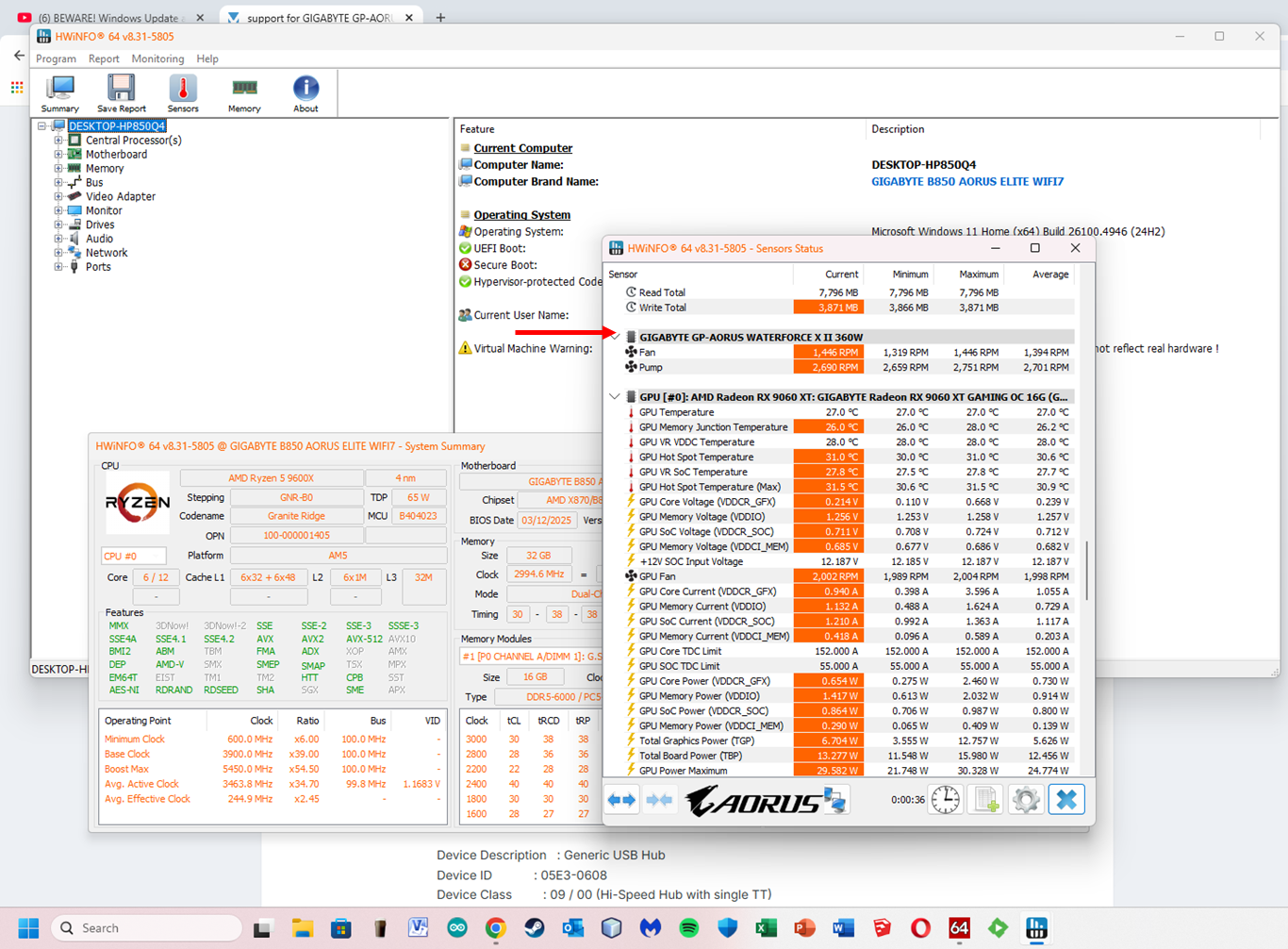Click the Windows Start button
Viewport: 1288px width, 949px height.
[28, 928]
